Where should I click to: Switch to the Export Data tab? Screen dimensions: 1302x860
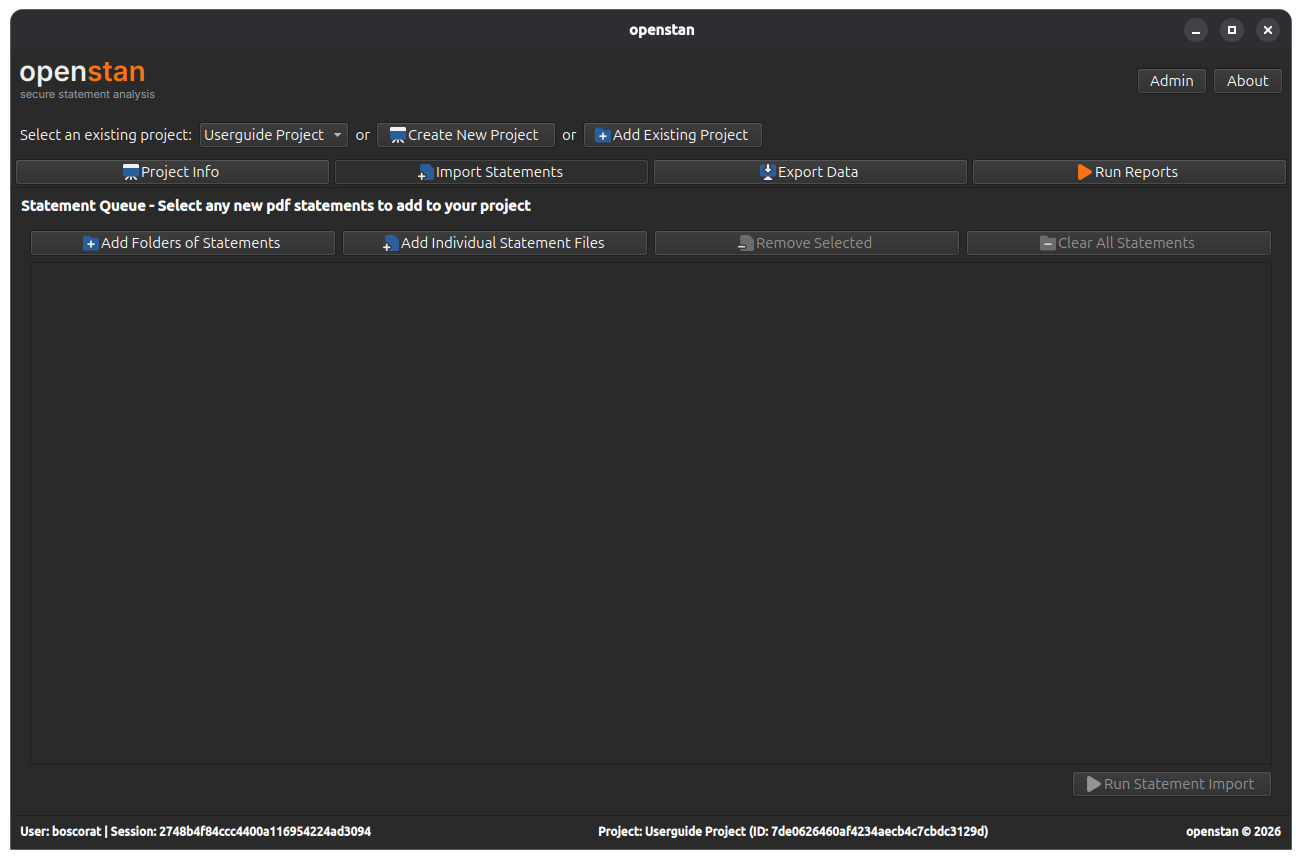pos(810,172)
